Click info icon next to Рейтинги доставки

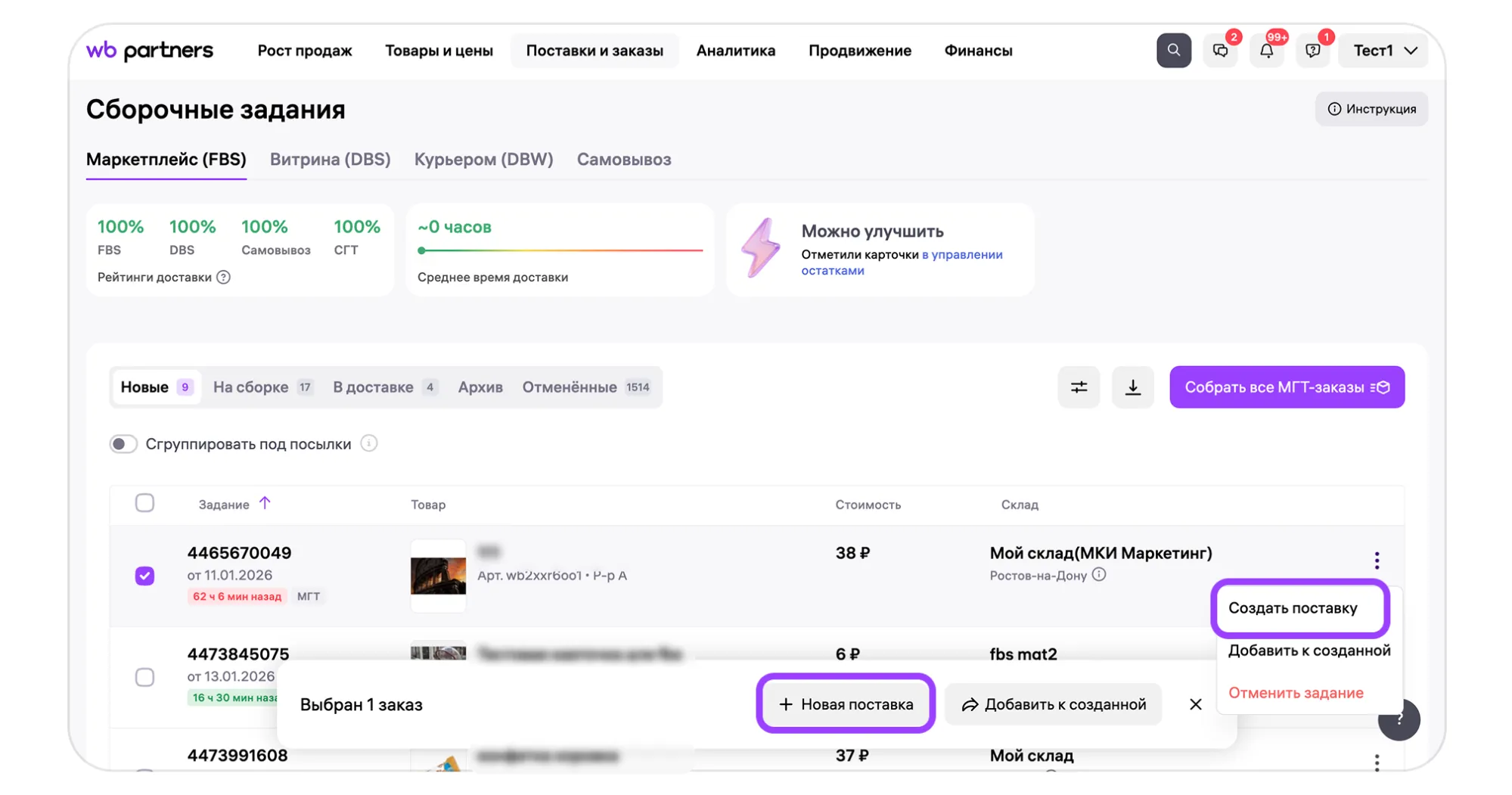click(x=223, y=277)
